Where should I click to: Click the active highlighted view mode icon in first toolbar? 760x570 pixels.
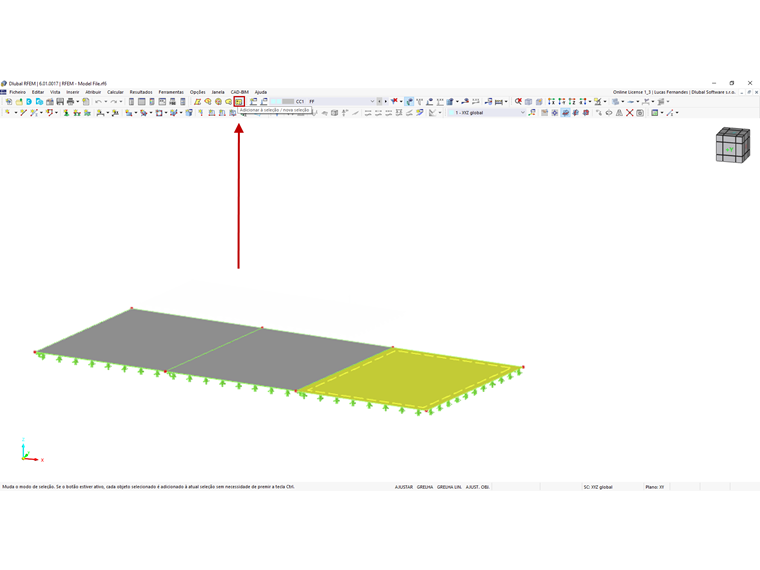(x=410, y=101)
